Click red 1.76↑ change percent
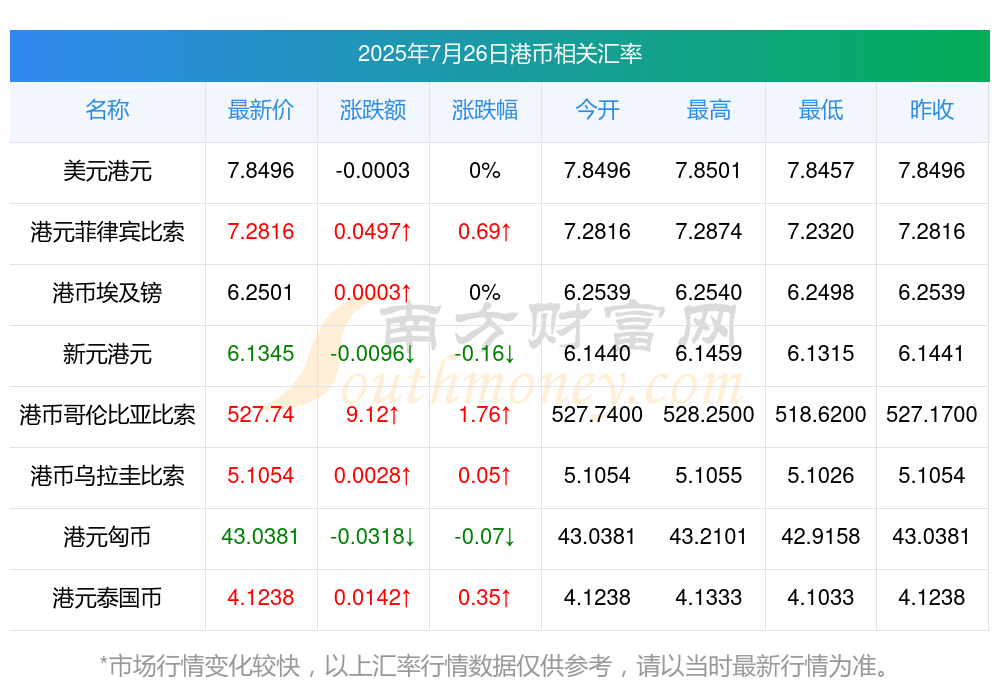Viewport: 1000px width, 698px height. pyautogui.click(x=485, y=415)
